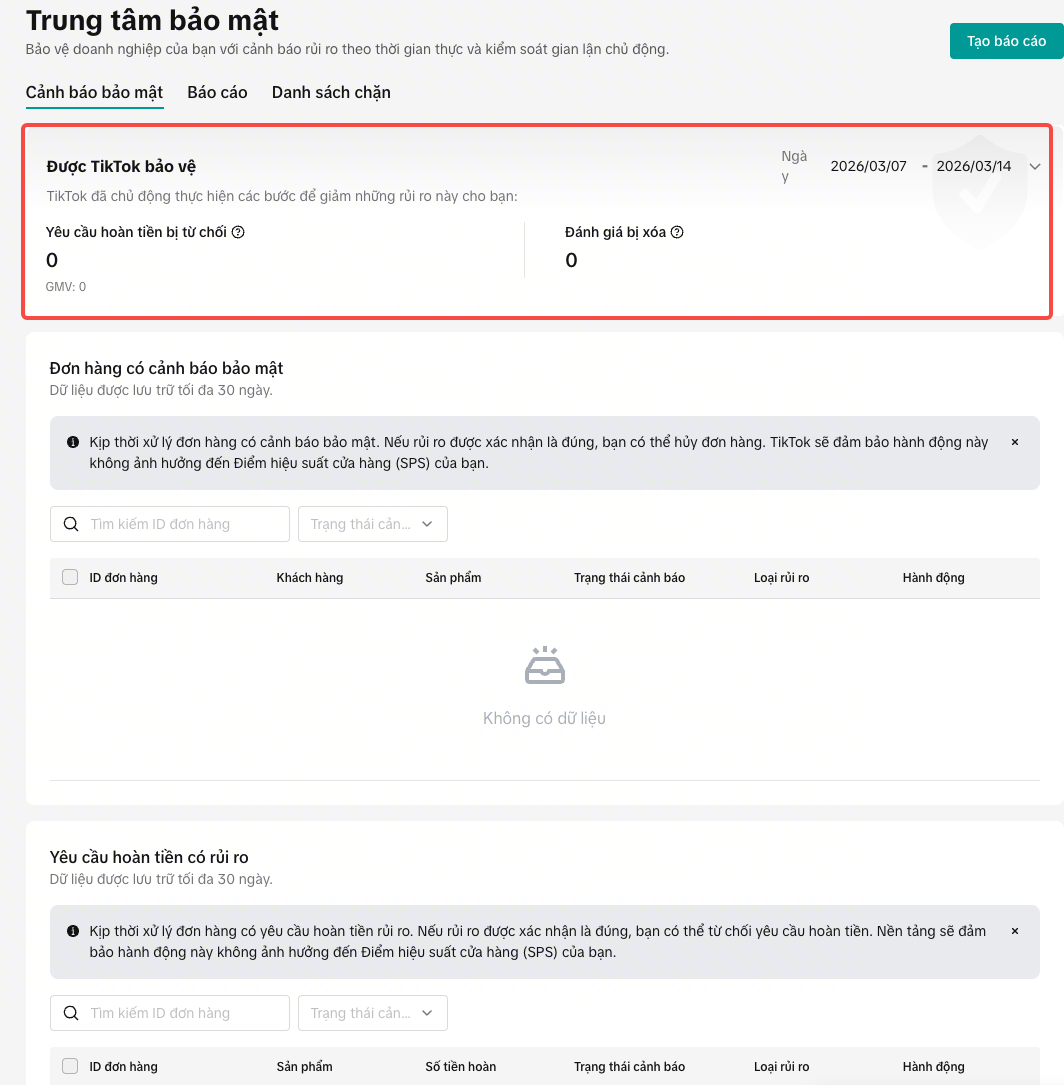Dismiss the risky refund requests info banner
This screenshot has width=1064, height=1085.
tap(1015, 931)
